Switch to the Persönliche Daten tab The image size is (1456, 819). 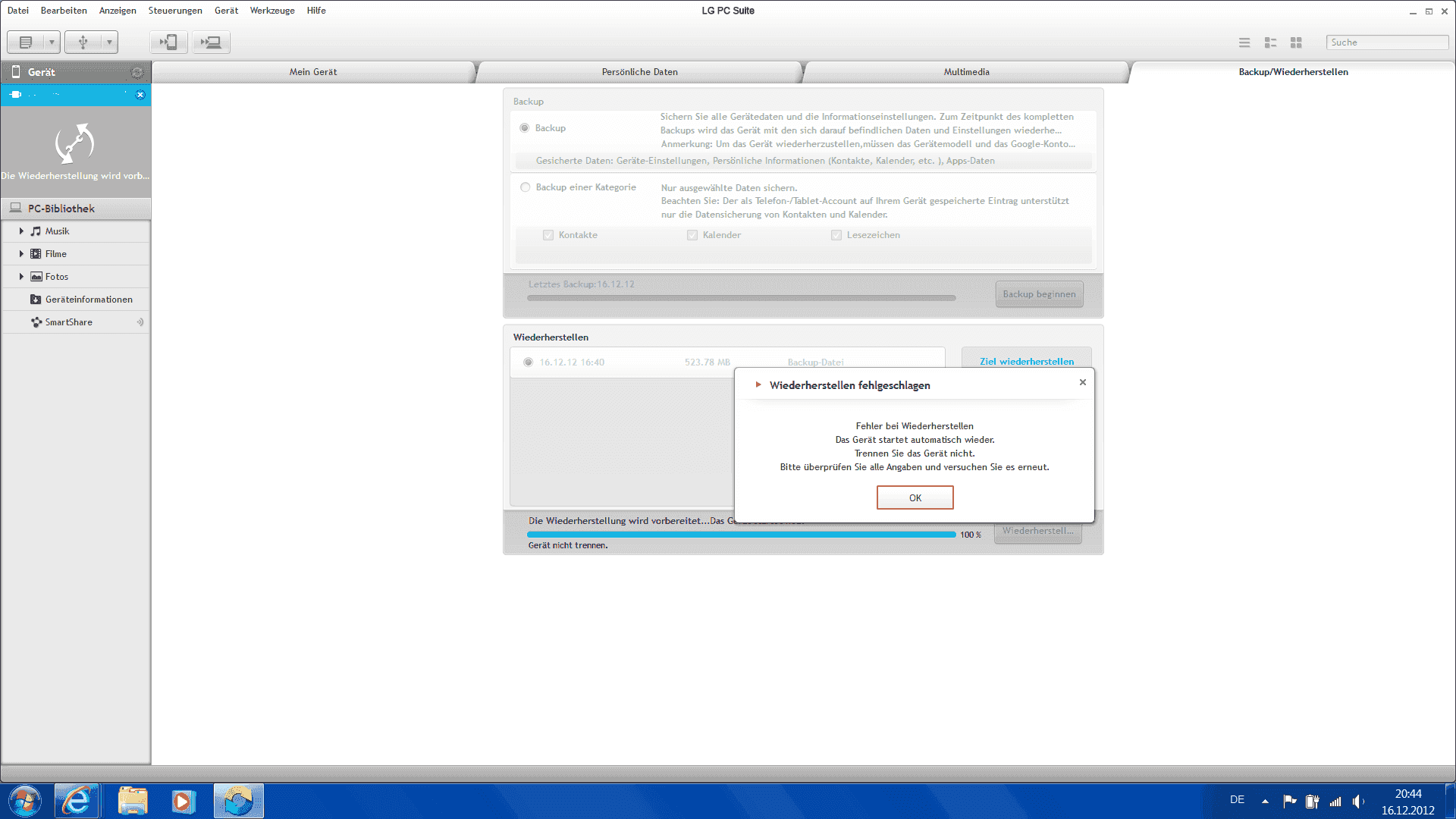click(x=640, y=72)
